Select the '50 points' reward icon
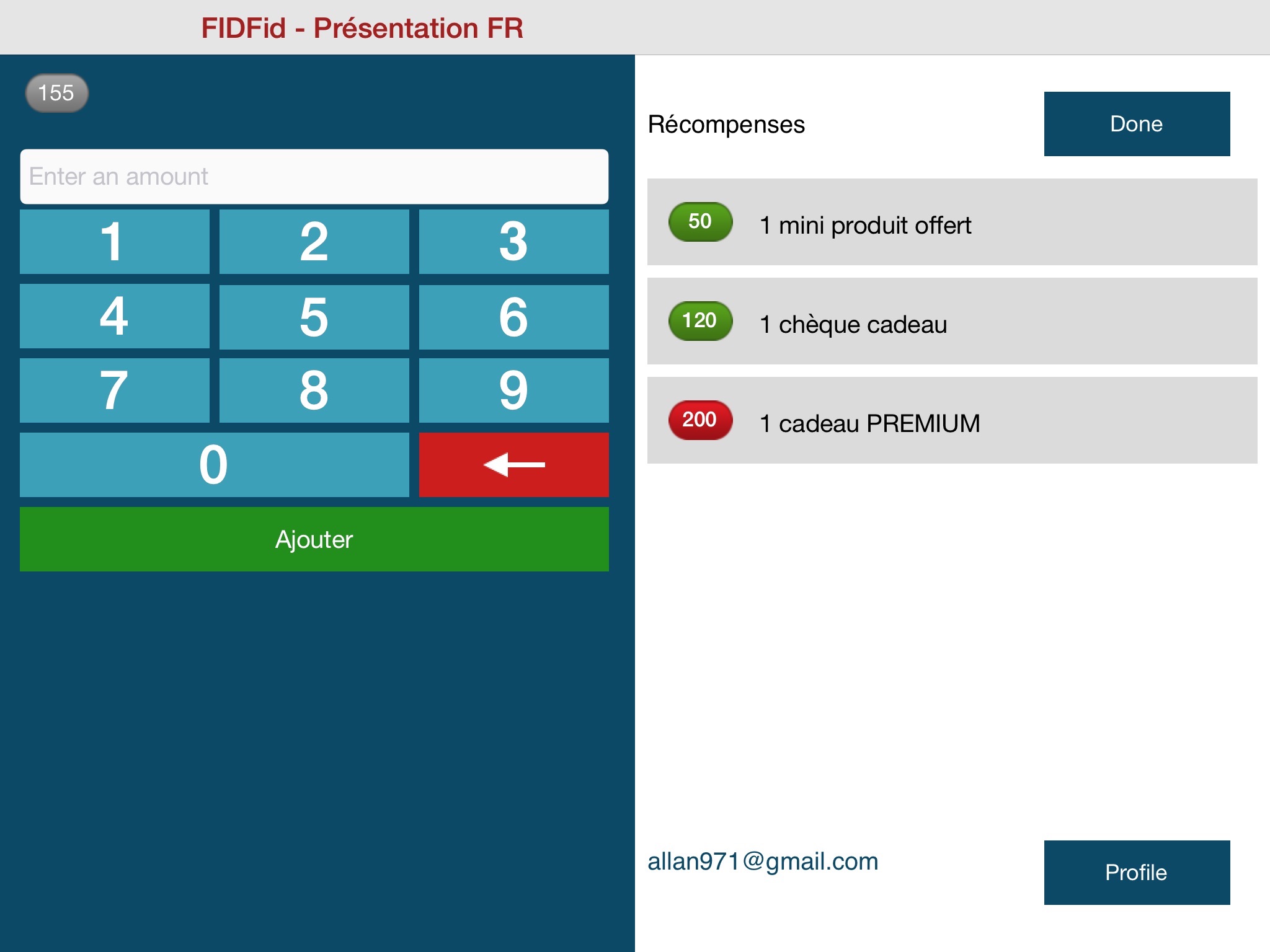The image size is (1270, 952). (700, 223)
